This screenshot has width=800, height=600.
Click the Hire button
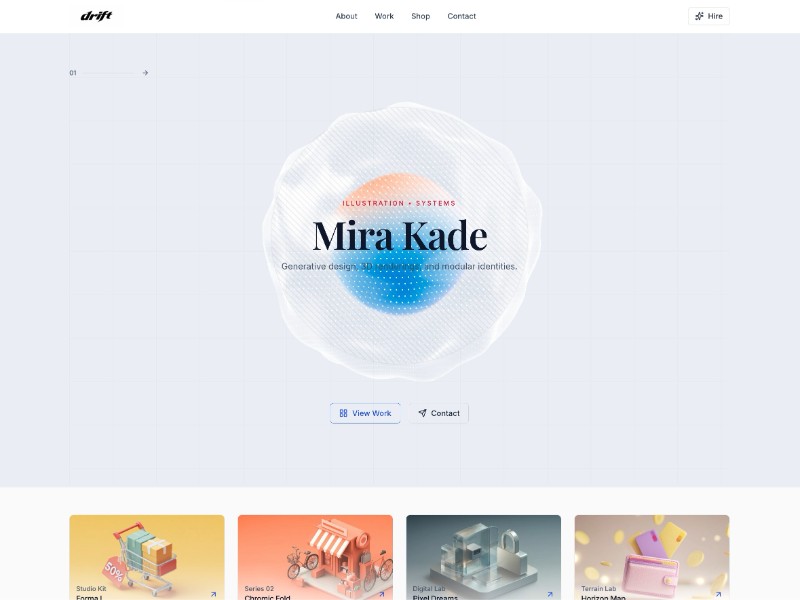pyautogui.click(x=709, y=16)
